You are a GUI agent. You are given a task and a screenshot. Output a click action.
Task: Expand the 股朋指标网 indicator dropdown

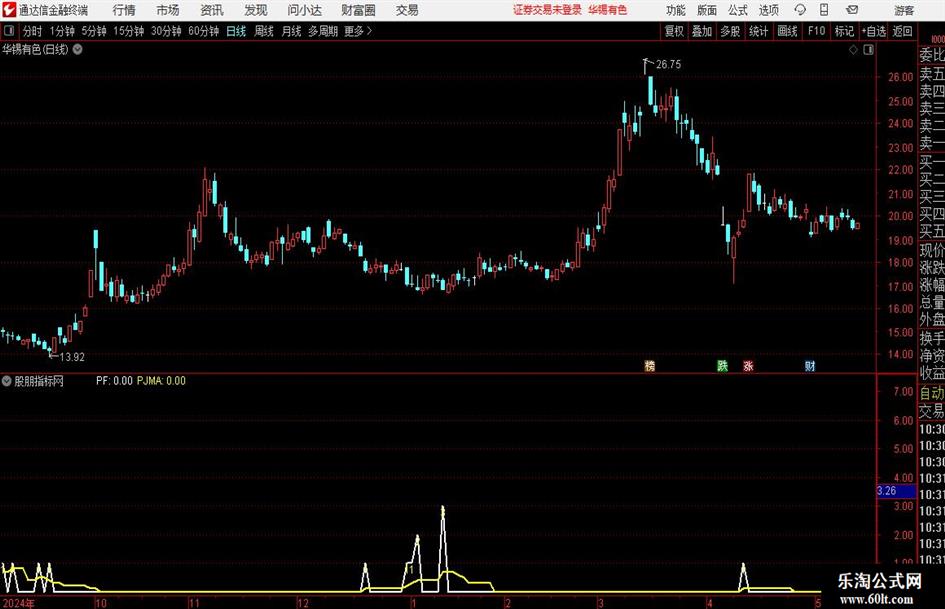pos(7,381)
